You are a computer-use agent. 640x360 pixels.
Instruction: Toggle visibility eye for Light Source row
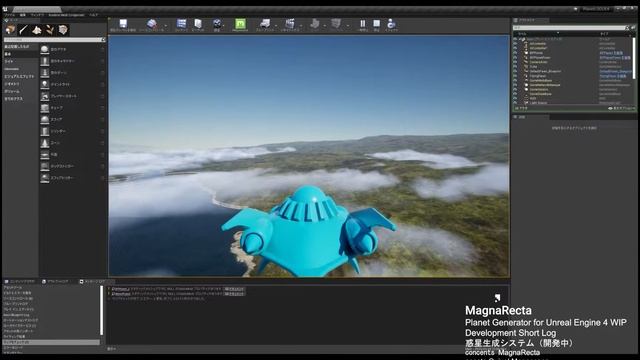click(x=515, y=103)
